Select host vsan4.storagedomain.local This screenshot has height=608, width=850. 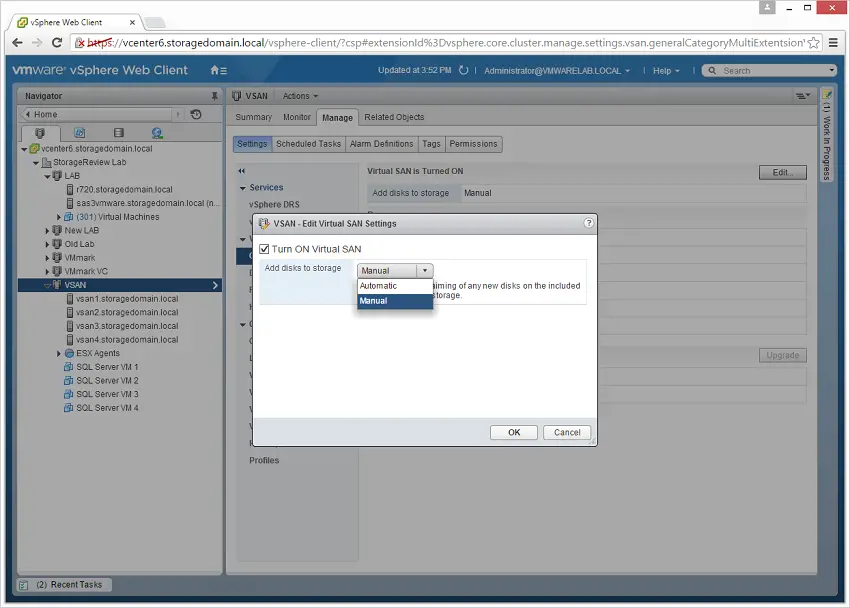click(127, 340)
